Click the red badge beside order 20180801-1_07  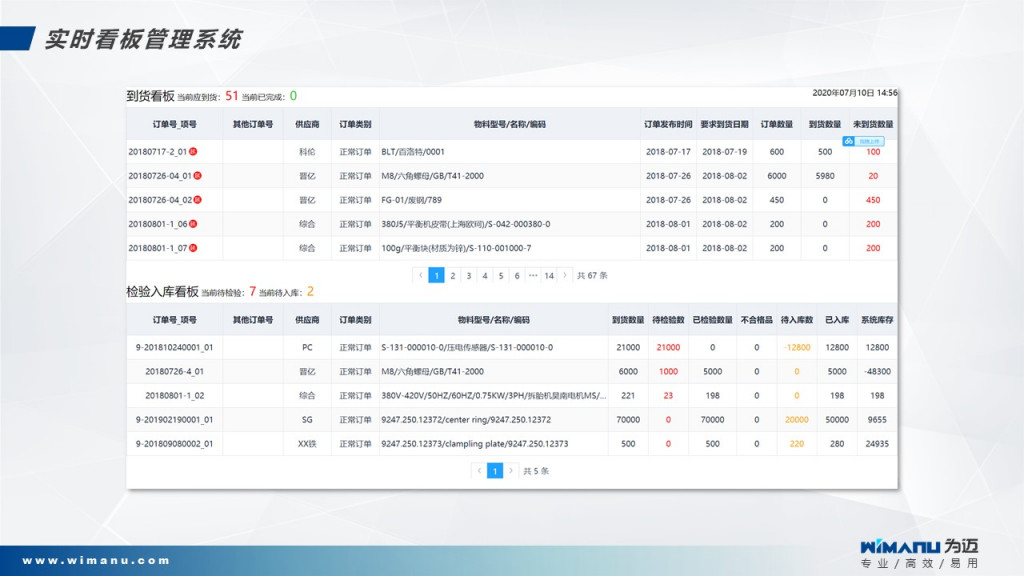tap(193, 248)
